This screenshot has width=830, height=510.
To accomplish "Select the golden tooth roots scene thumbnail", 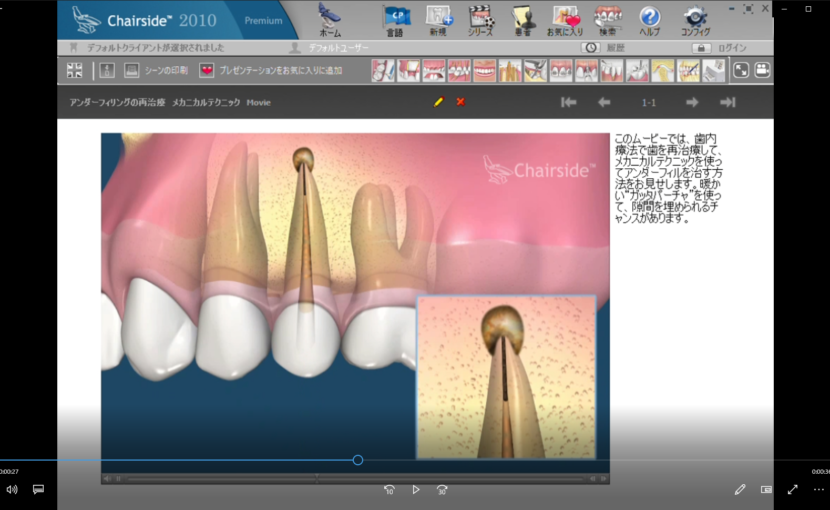I will [510, 70].
